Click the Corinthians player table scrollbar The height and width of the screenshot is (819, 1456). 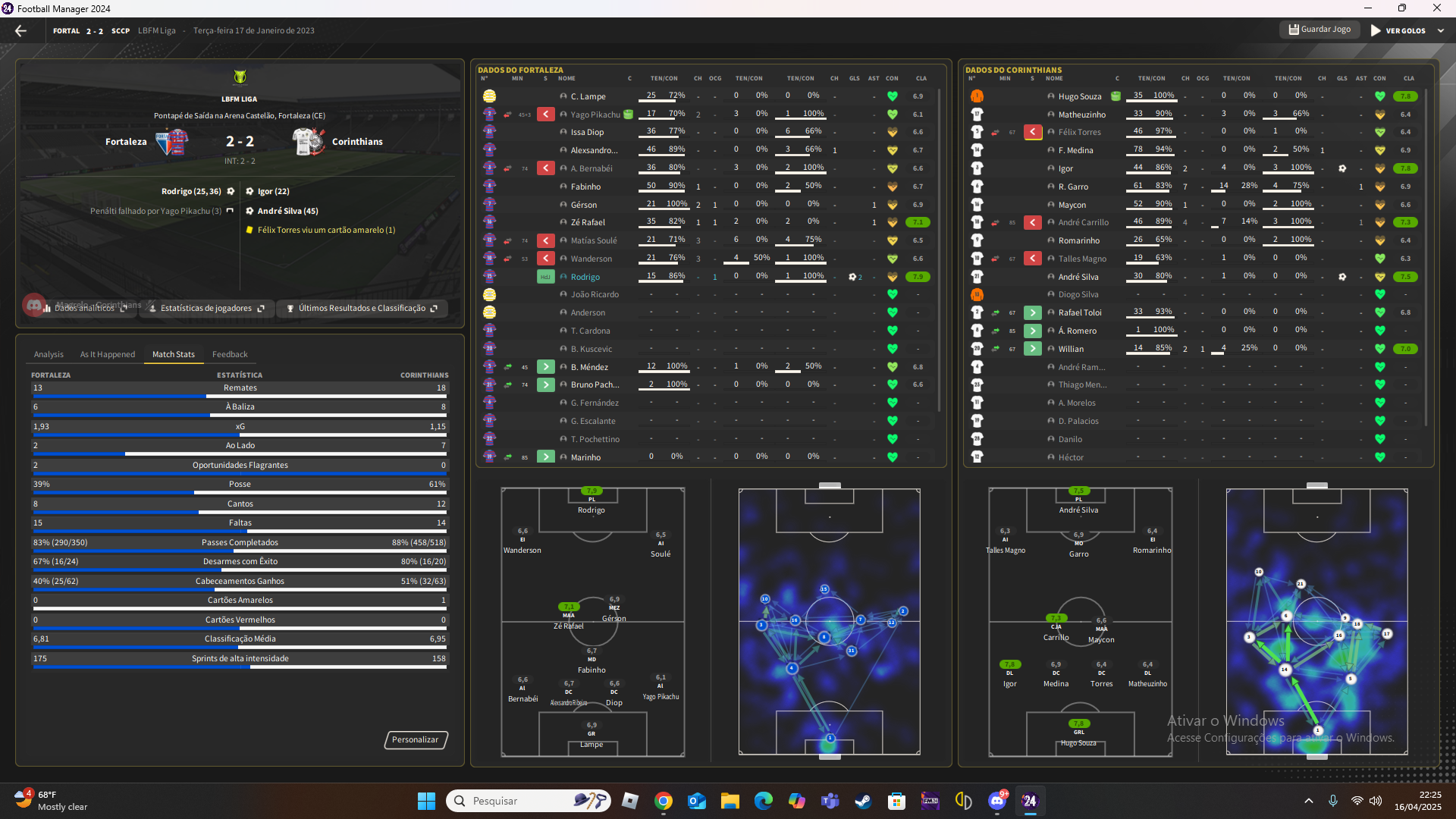pyautogui.click(x=1427, y=258)
